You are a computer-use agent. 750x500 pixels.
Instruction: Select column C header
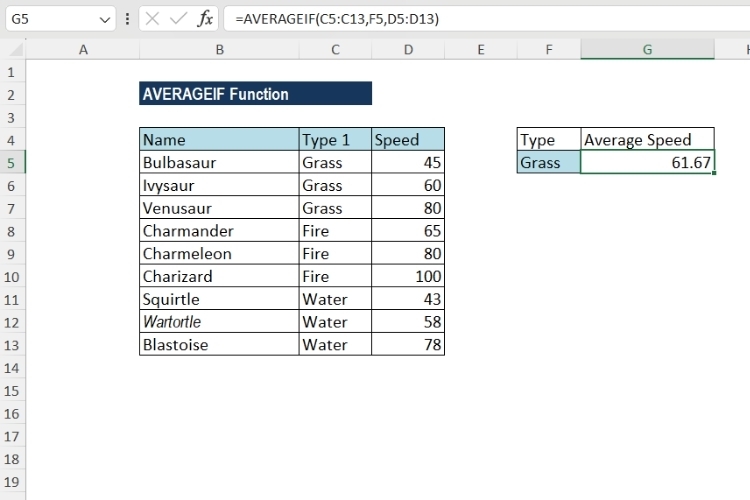coord(335,50)
